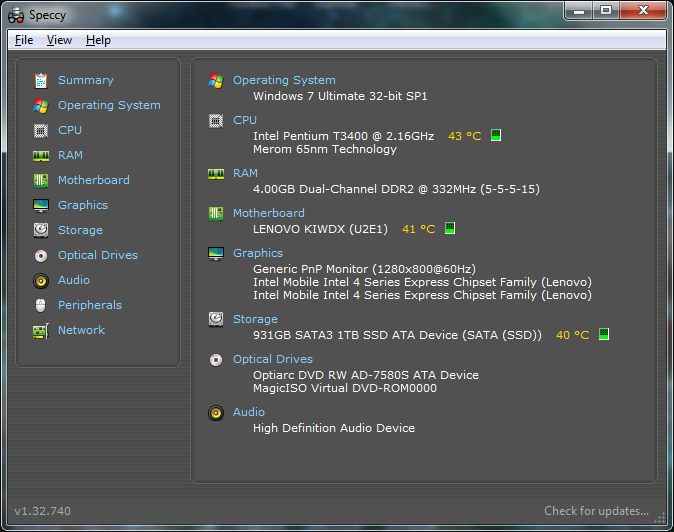Click the RAM stick icon in sidebar
This screenshot has width=674, height=532.
tap(41, 156)
